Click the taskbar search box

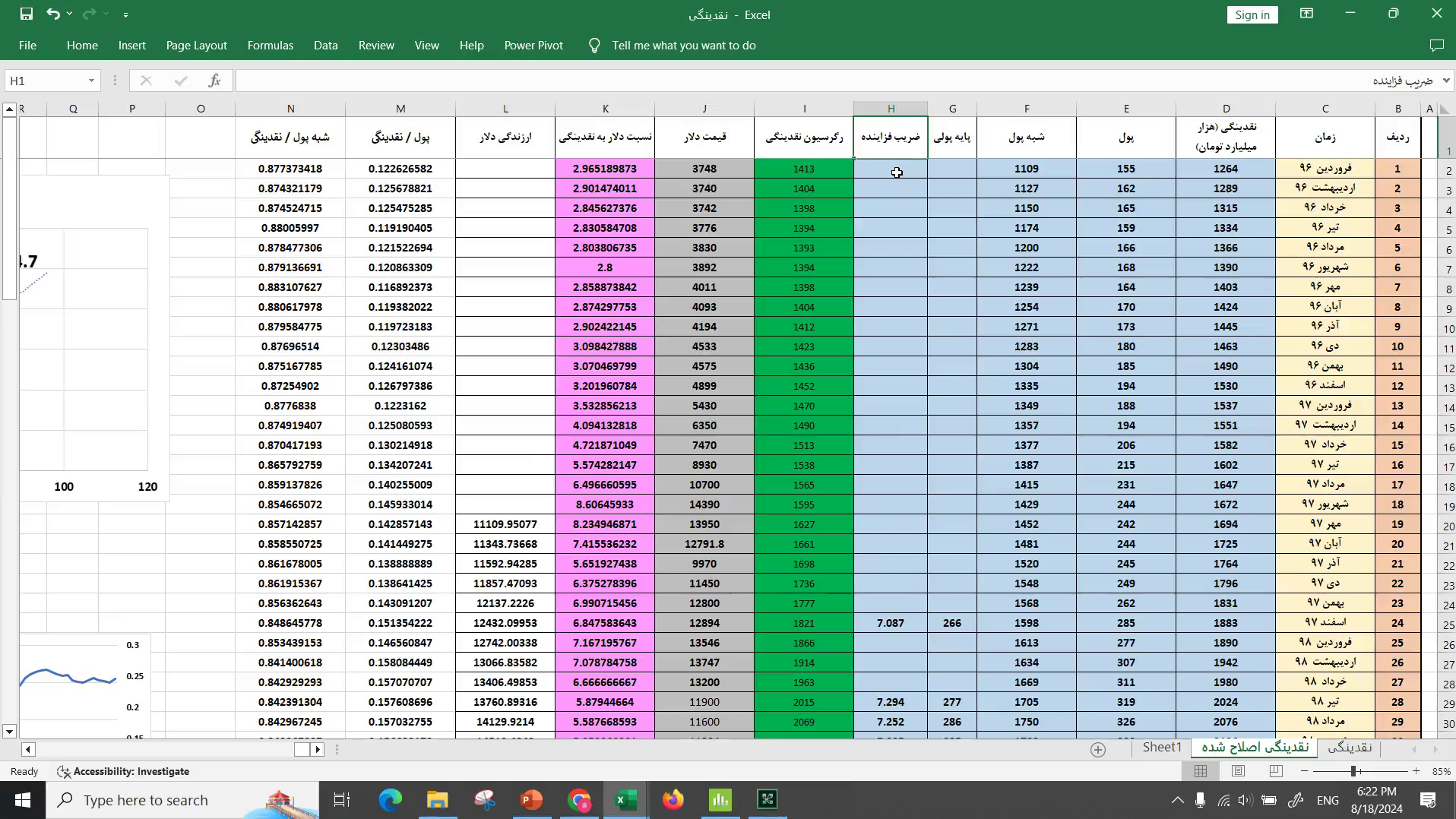182,800
